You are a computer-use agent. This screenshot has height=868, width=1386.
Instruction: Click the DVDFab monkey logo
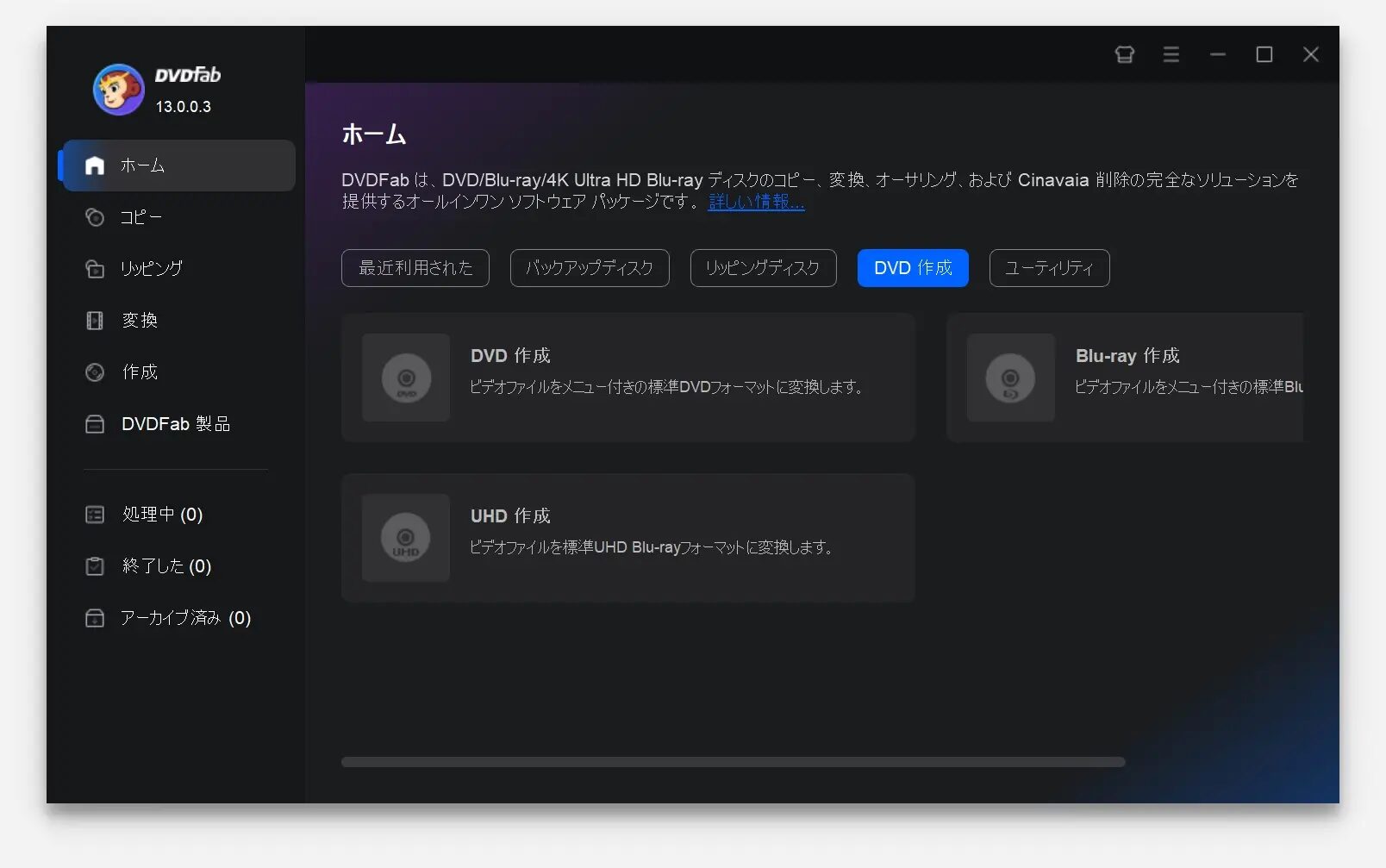118,89
